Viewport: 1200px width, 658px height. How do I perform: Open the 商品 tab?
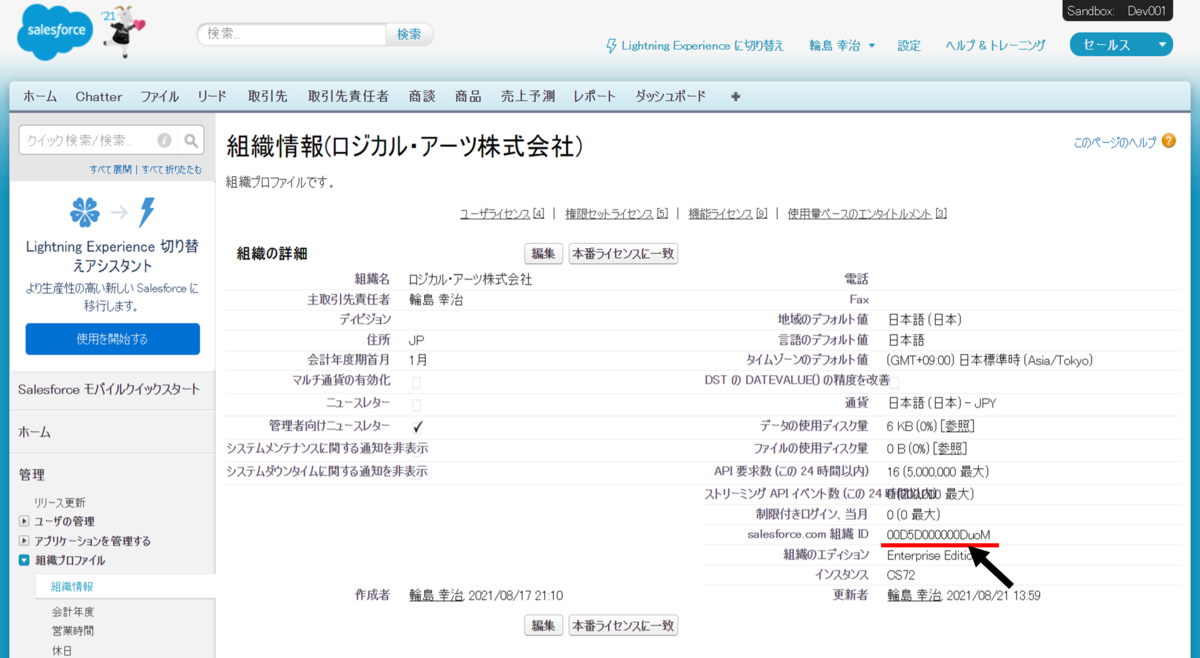point(468,97)
